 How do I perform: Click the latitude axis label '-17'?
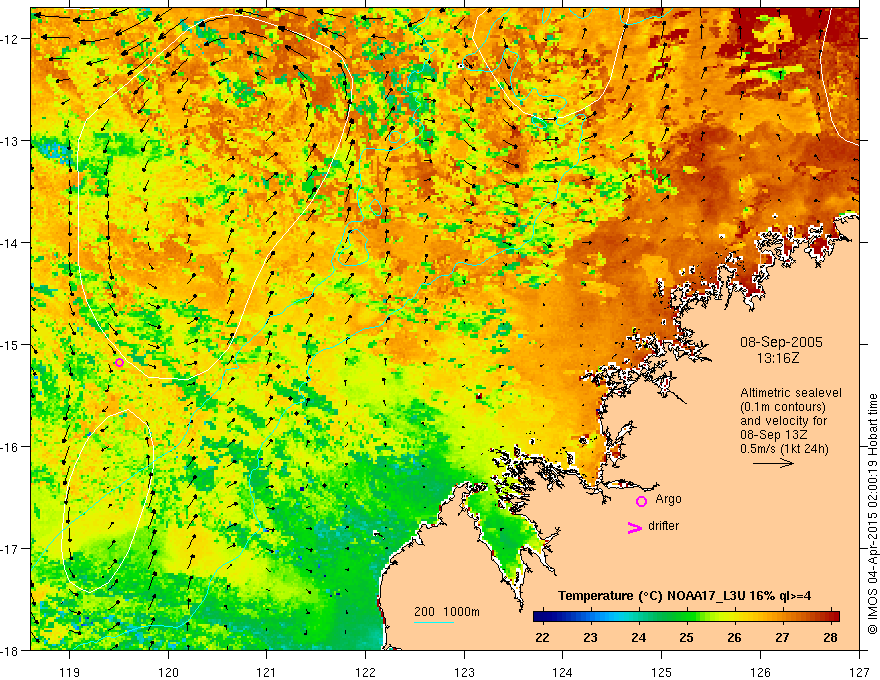click(x=10, y=549)
